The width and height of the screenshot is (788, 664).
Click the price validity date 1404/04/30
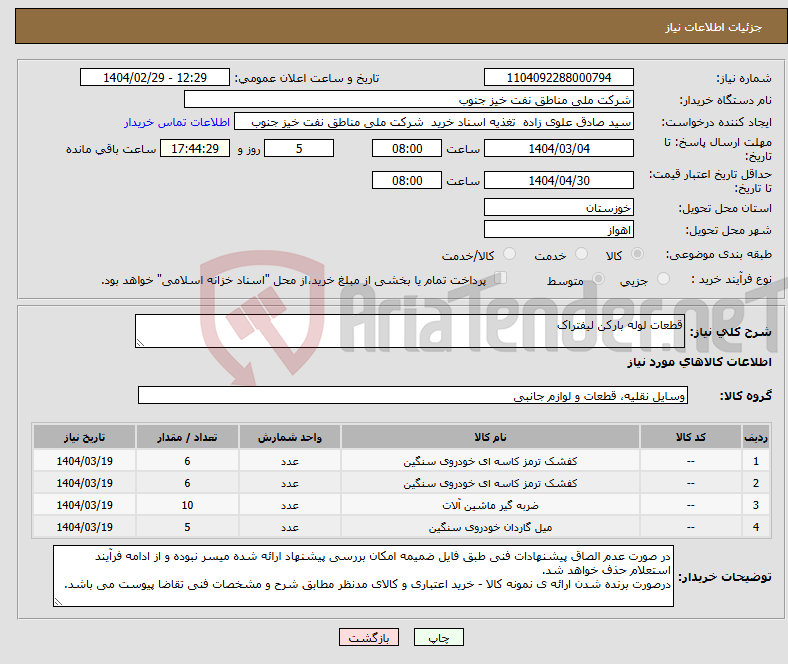point(559,180)
